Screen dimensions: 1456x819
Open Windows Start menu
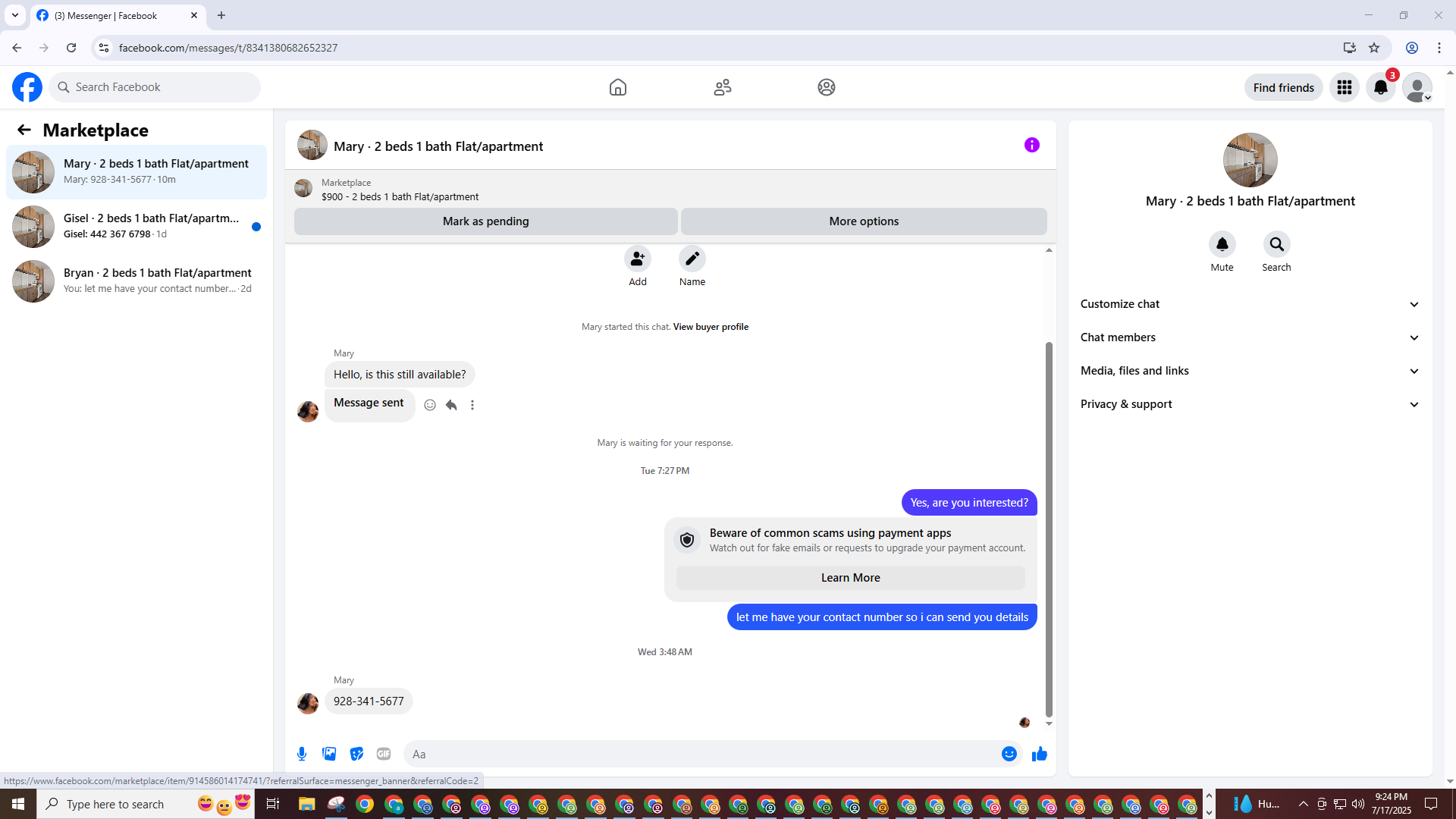click(18, 804)
